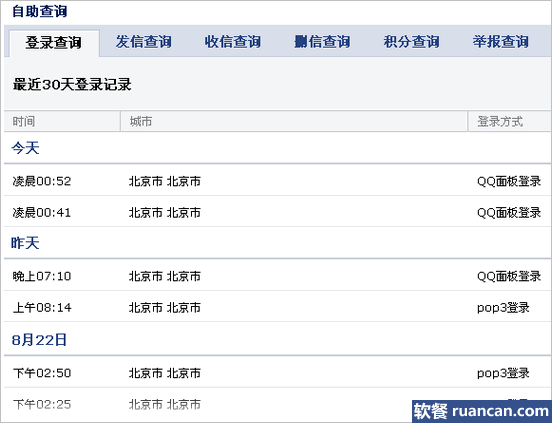Click the 下午02:25 time entry
This screenshot has height=423, width=552.
click(x=42, y=404)
